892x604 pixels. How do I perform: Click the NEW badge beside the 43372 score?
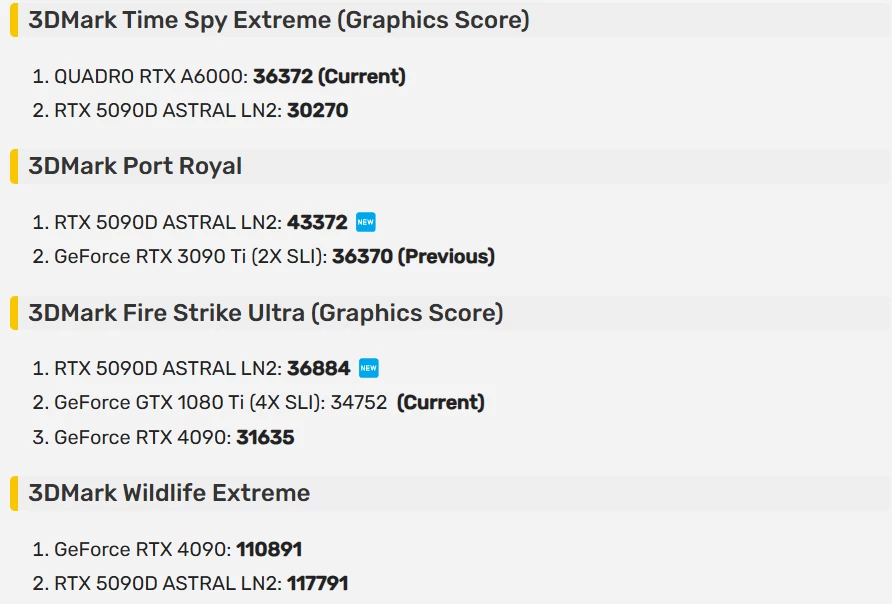click(365, 222)
